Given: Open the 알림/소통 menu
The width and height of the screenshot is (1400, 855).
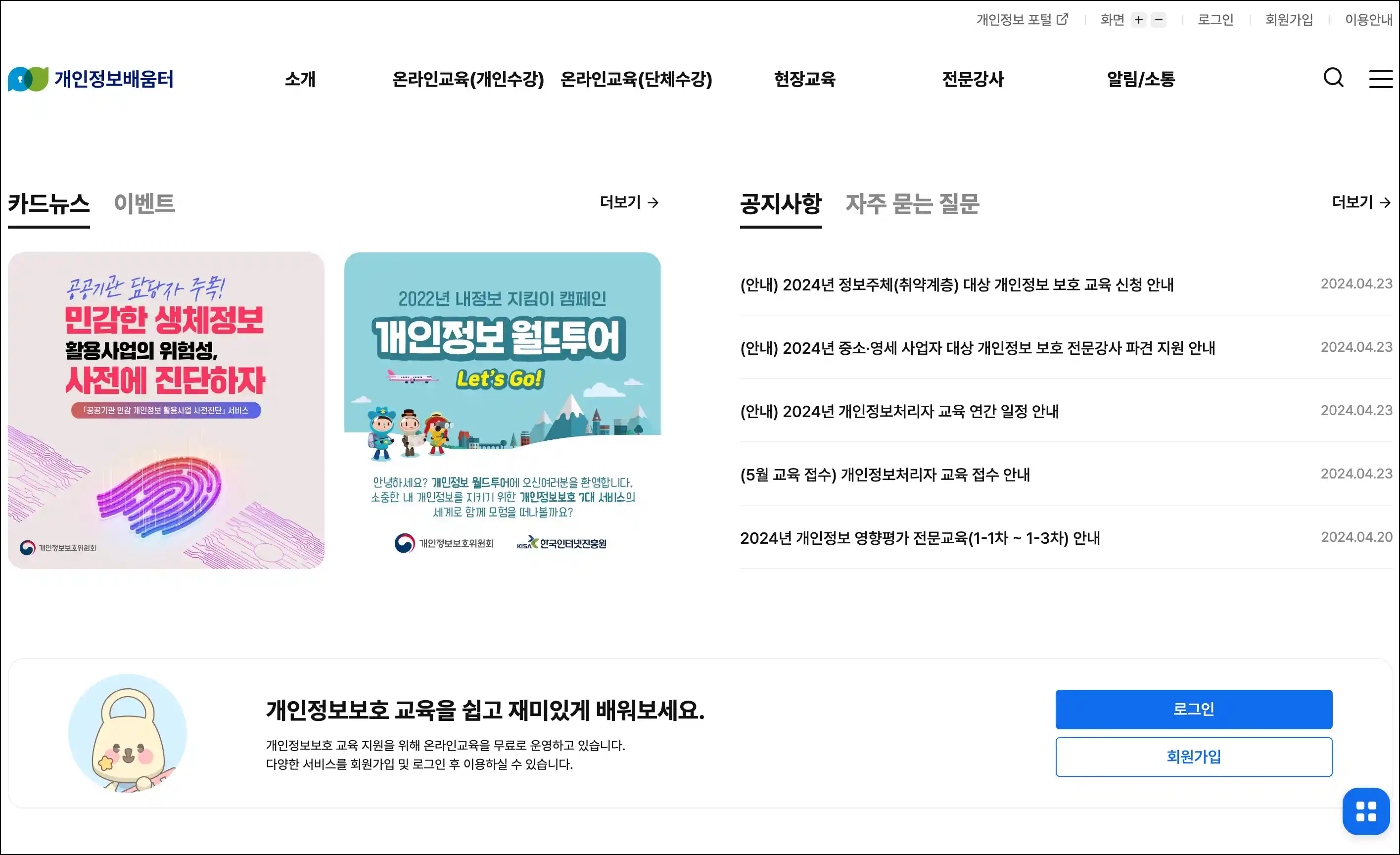Looking at the screenshot, I should [1140, 79].
